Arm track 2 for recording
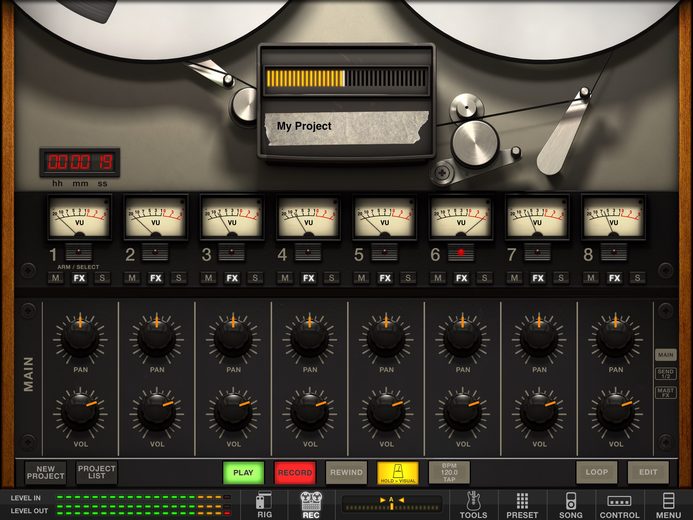 point(155,252)
